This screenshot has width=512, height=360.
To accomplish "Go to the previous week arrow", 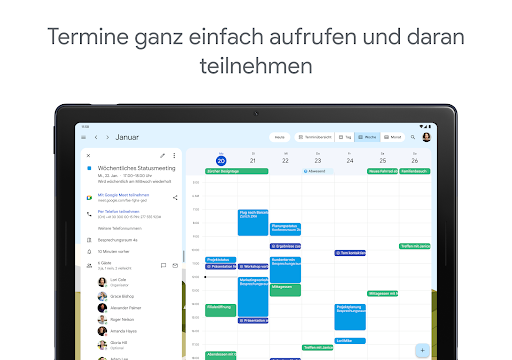I will [x=96, y=137].
